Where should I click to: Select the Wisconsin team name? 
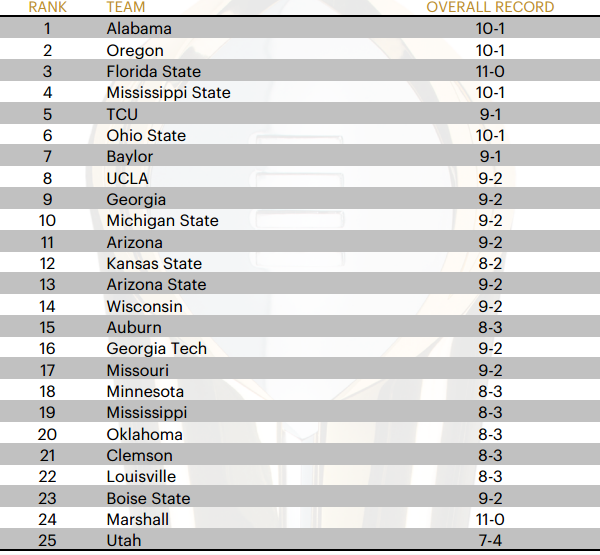144,306
